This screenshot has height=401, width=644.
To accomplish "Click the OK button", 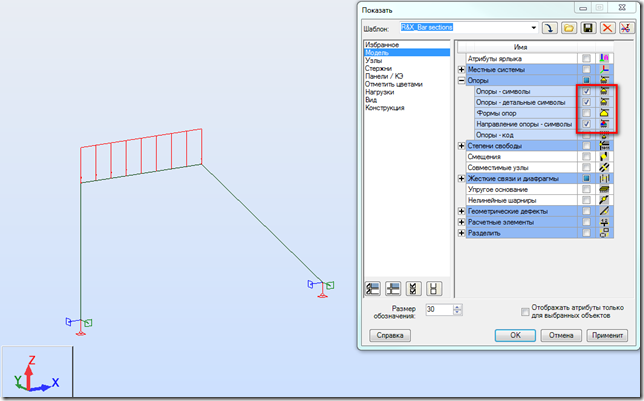I will click(x=515, y=335).
